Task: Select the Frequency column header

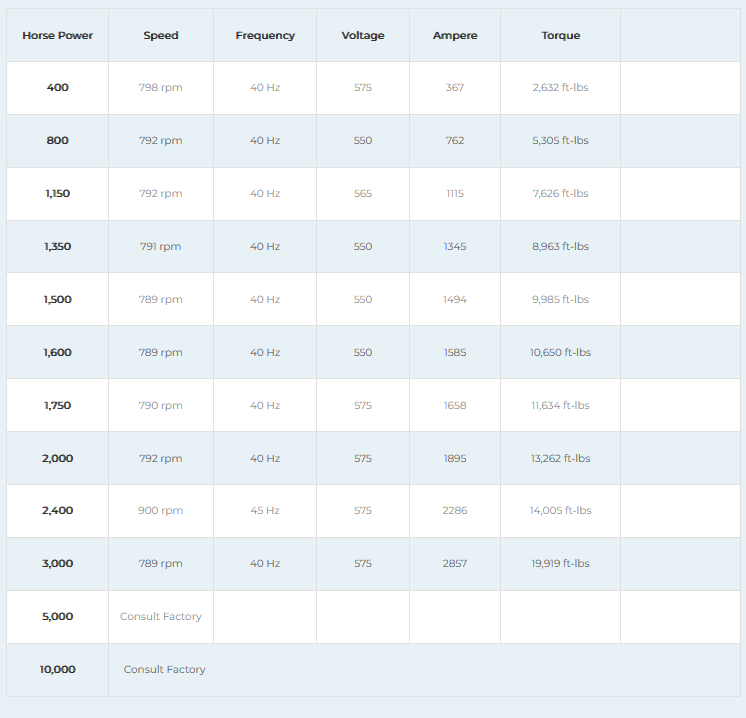Action: coord(265,35)
